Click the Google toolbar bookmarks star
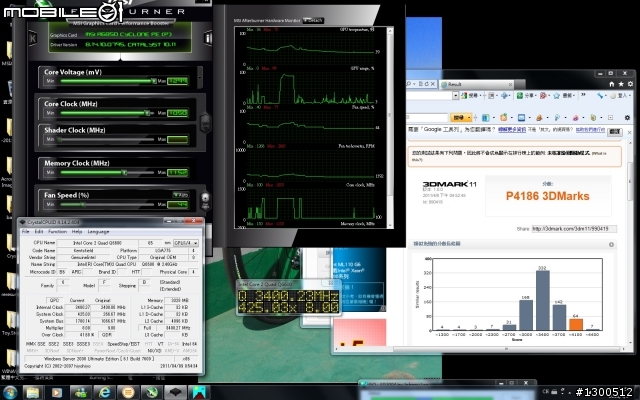Screen dimensions: 640x400 [557, 96]
